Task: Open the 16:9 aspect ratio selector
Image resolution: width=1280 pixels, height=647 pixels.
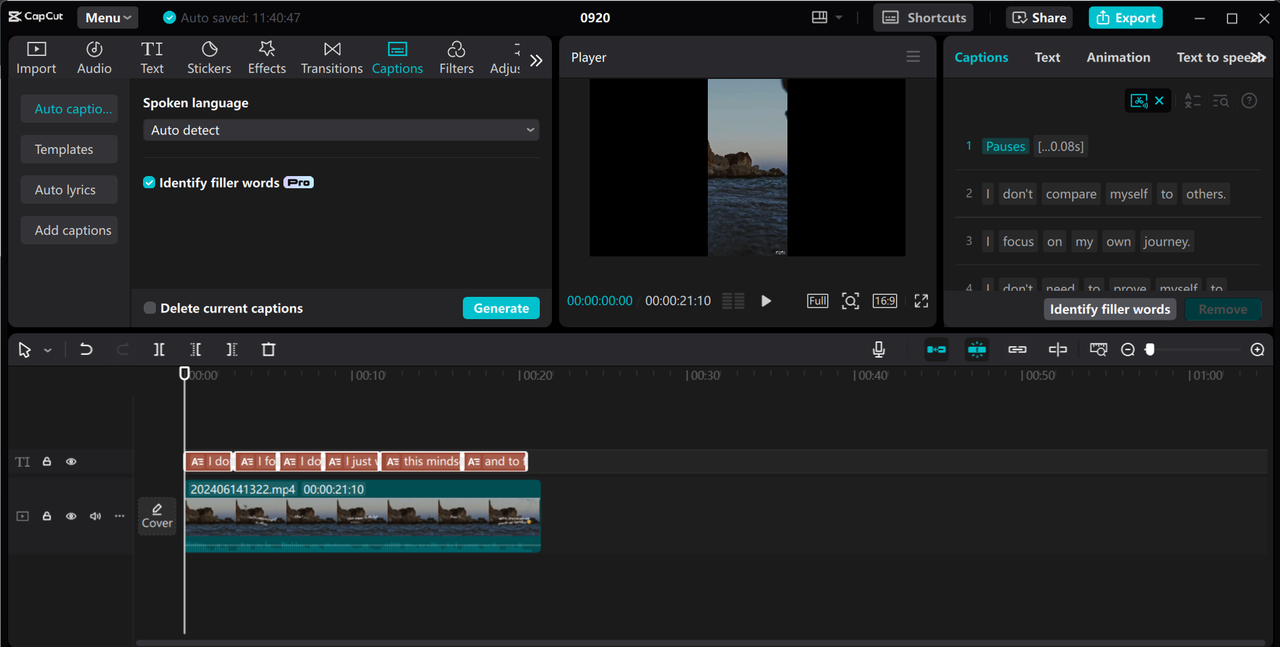Action: tap(884, 301)
